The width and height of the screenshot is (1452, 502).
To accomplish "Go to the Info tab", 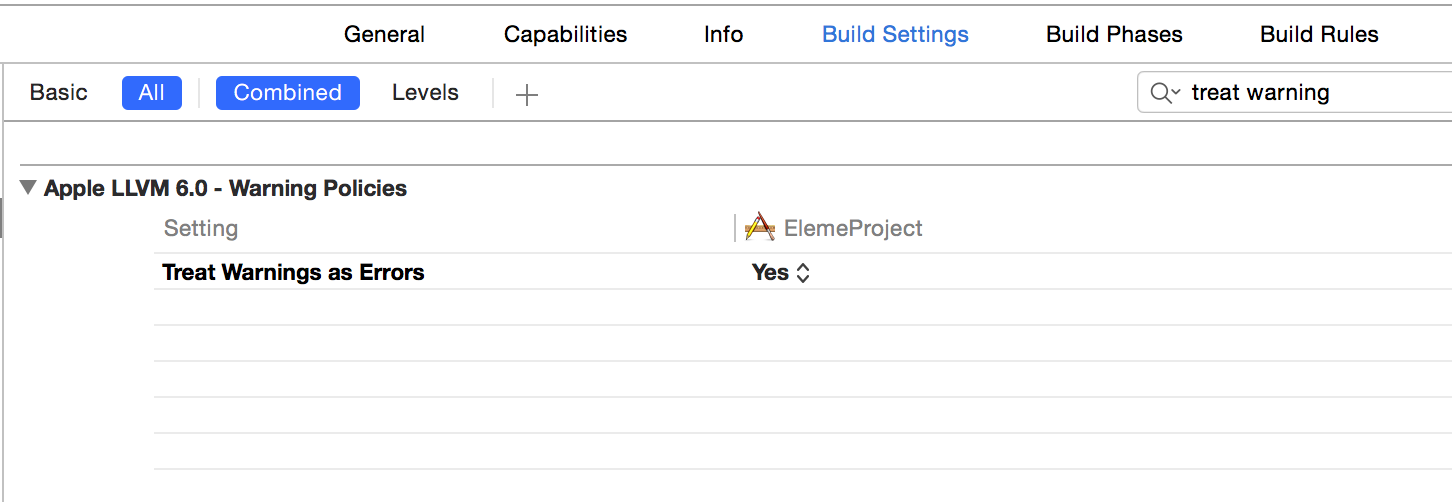I will (723, 34).
